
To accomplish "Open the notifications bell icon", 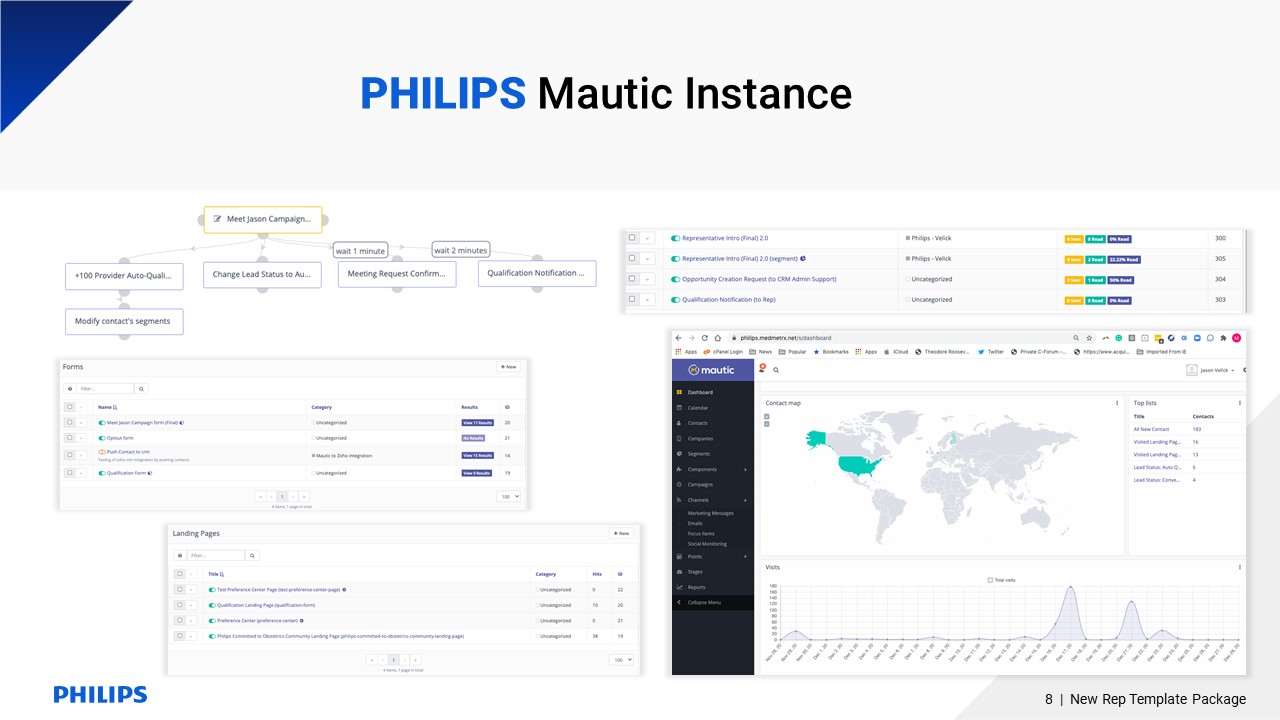I will [761, 369].
